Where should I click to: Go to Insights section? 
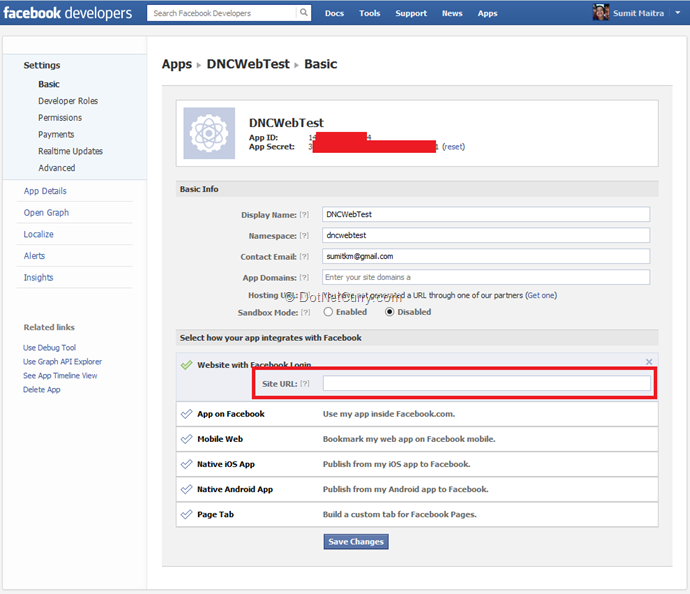click(x=38, y=277)
